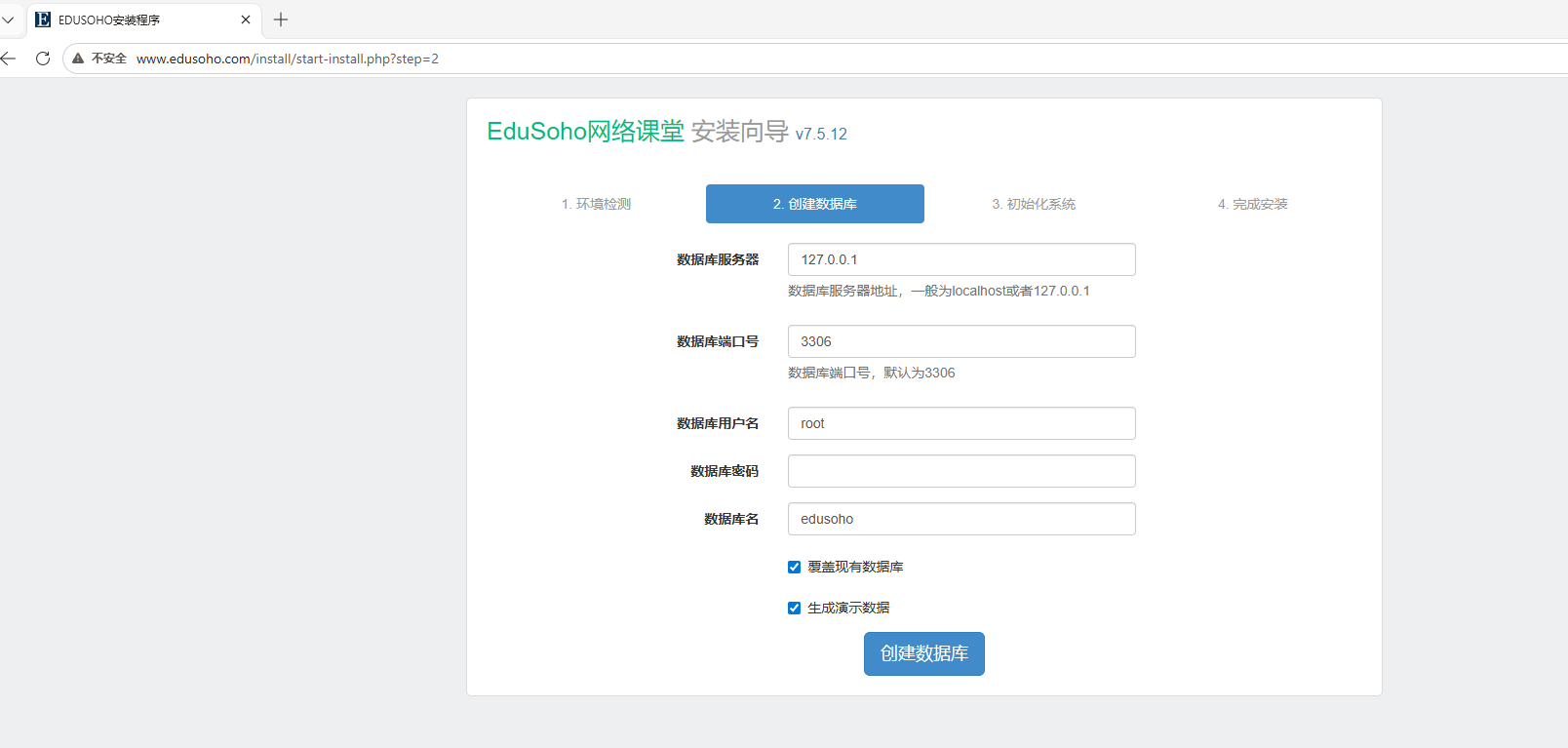Open the new tab plus button

pos(281,20)
